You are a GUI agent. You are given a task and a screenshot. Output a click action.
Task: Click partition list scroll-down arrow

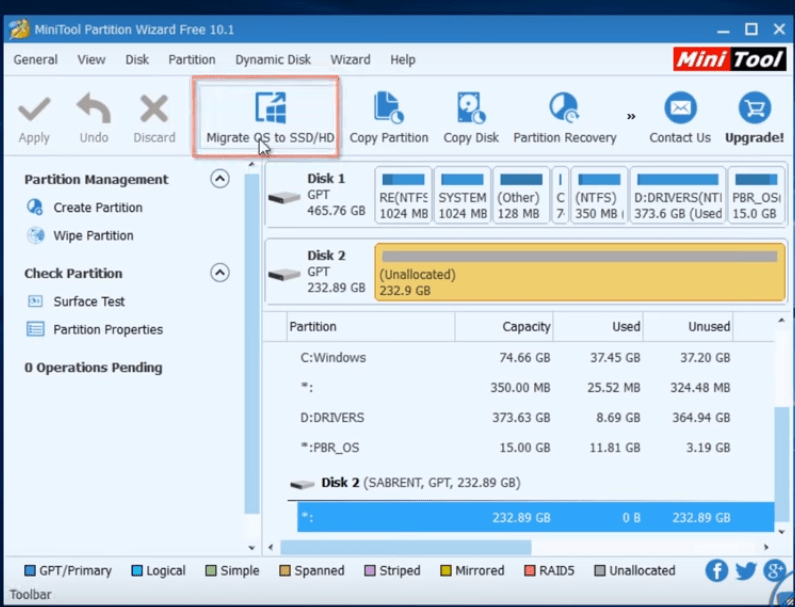click(781, 532)
